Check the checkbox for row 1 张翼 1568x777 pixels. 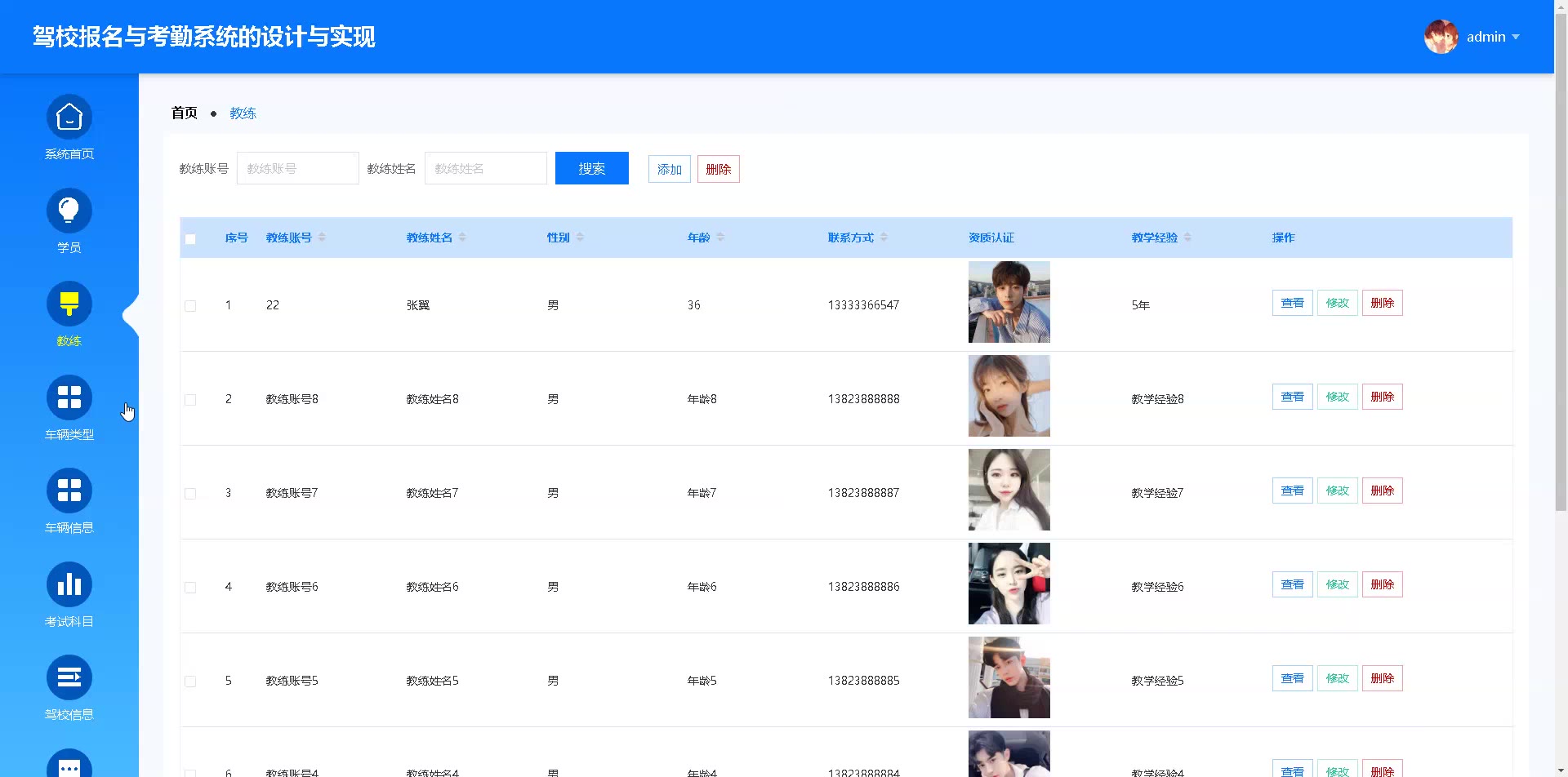[190, 306]
